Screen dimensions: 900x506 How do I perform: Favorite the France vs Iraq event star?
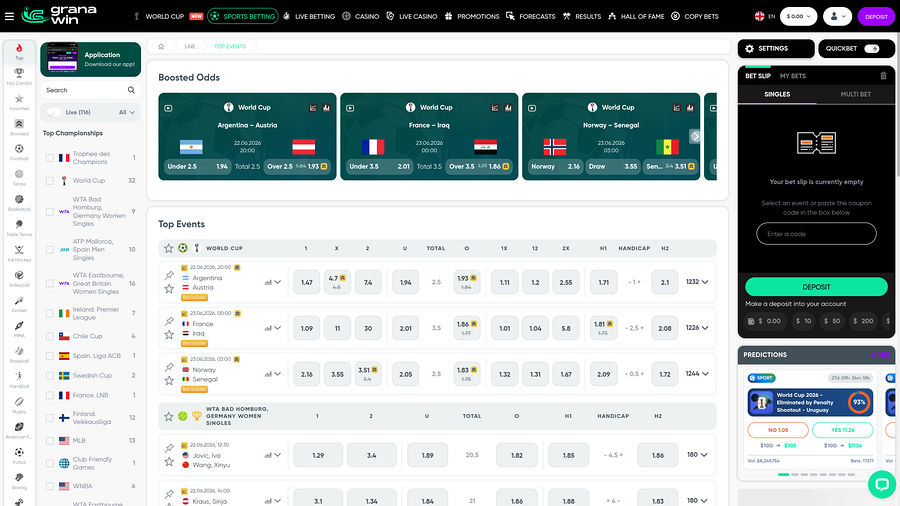tap(169, 334)
